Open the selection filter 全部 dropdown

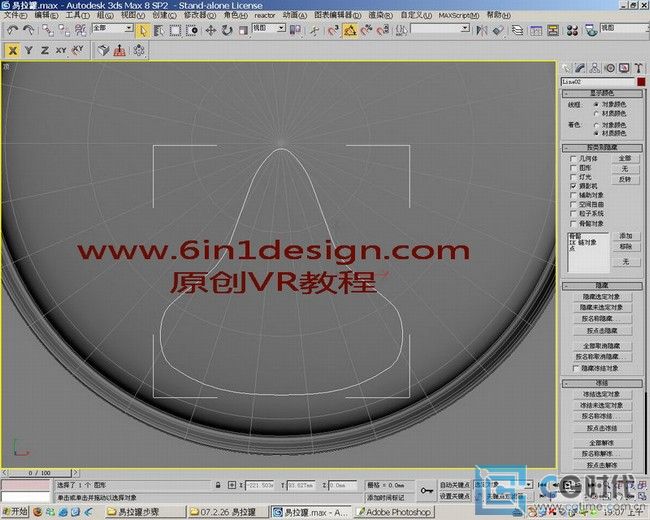click(129, 28)
